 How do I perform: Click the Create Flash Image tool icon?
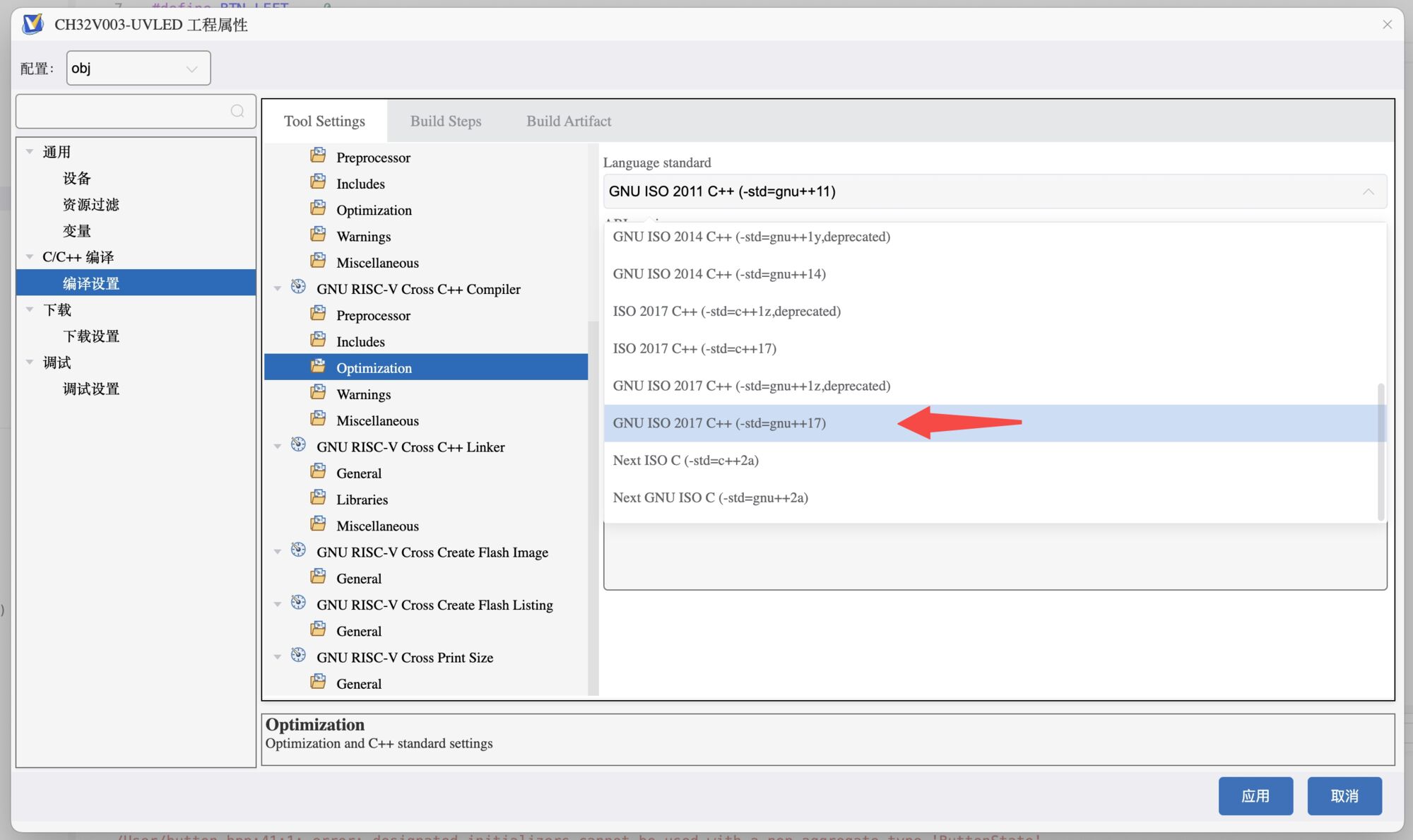pyautogui.click(x=299, y=550)
